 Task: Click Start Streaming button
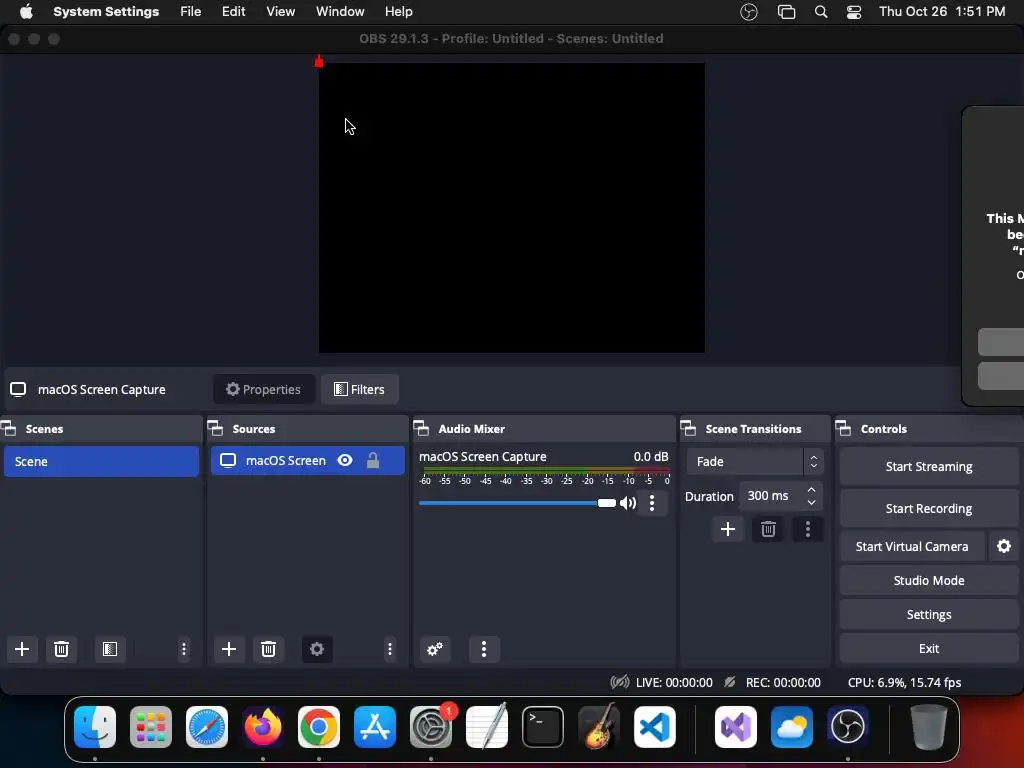click(x=929, y=466)
